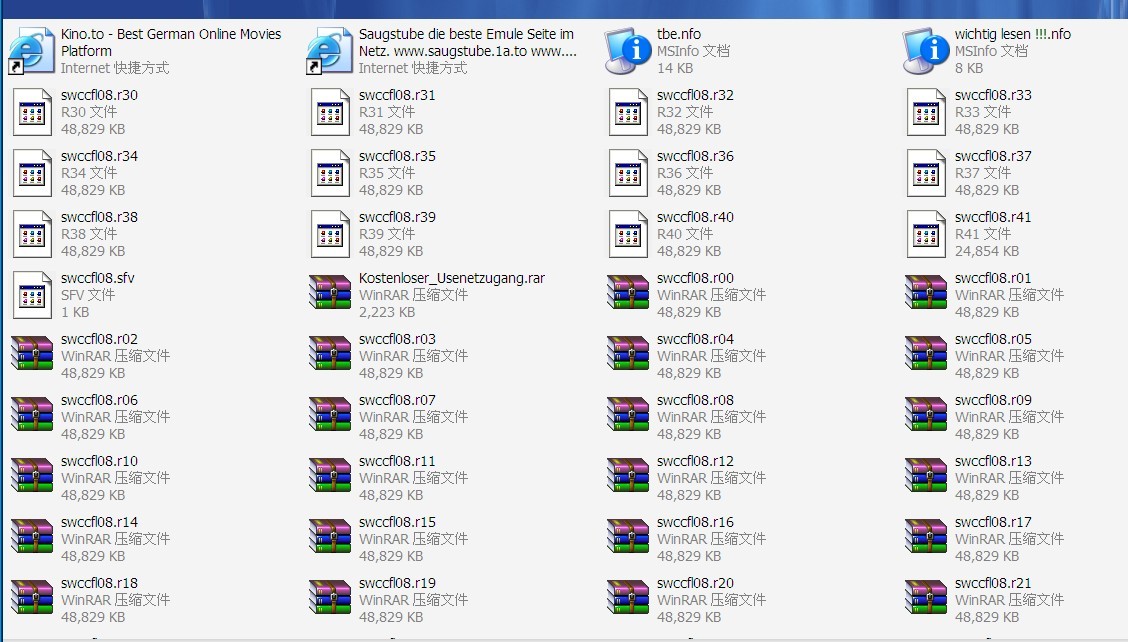Select the swccfl08.r04 archive thumbnail
The height and width of the screenshot is (642, 1128).
(x=628, y=356)
